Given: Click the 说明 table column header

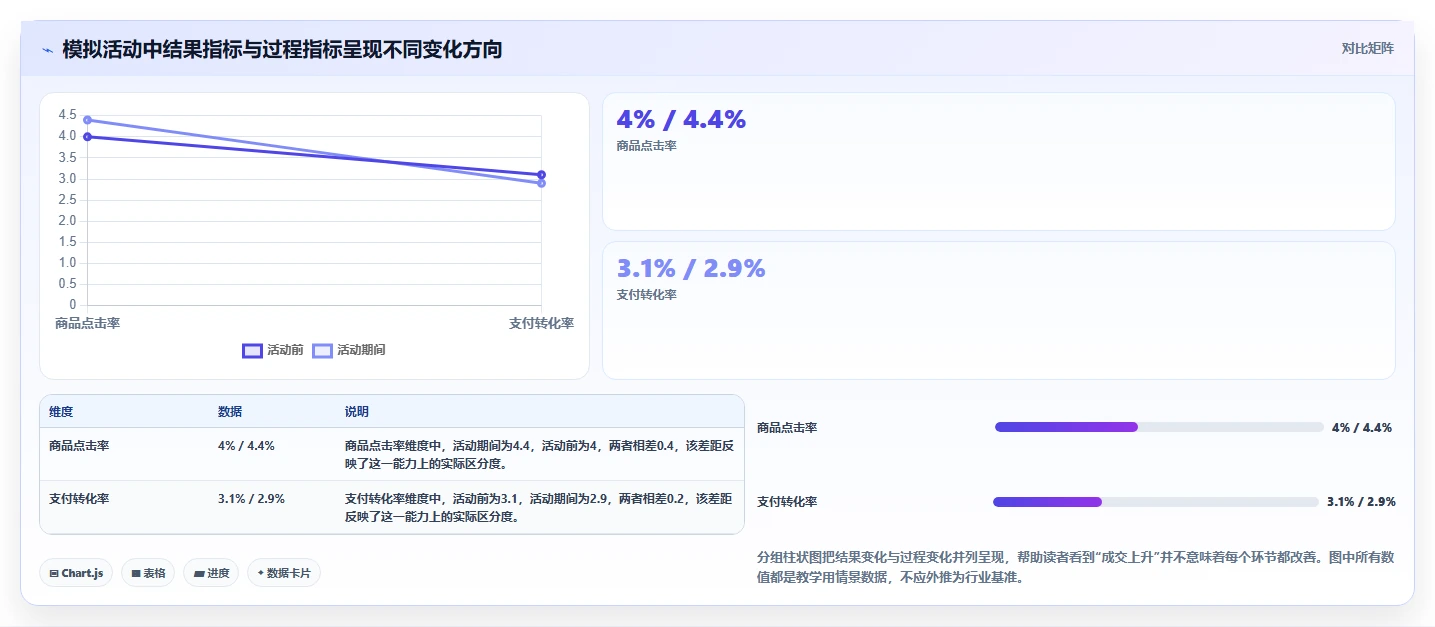Looking at the screenshot, I should (x=357, y=412).
